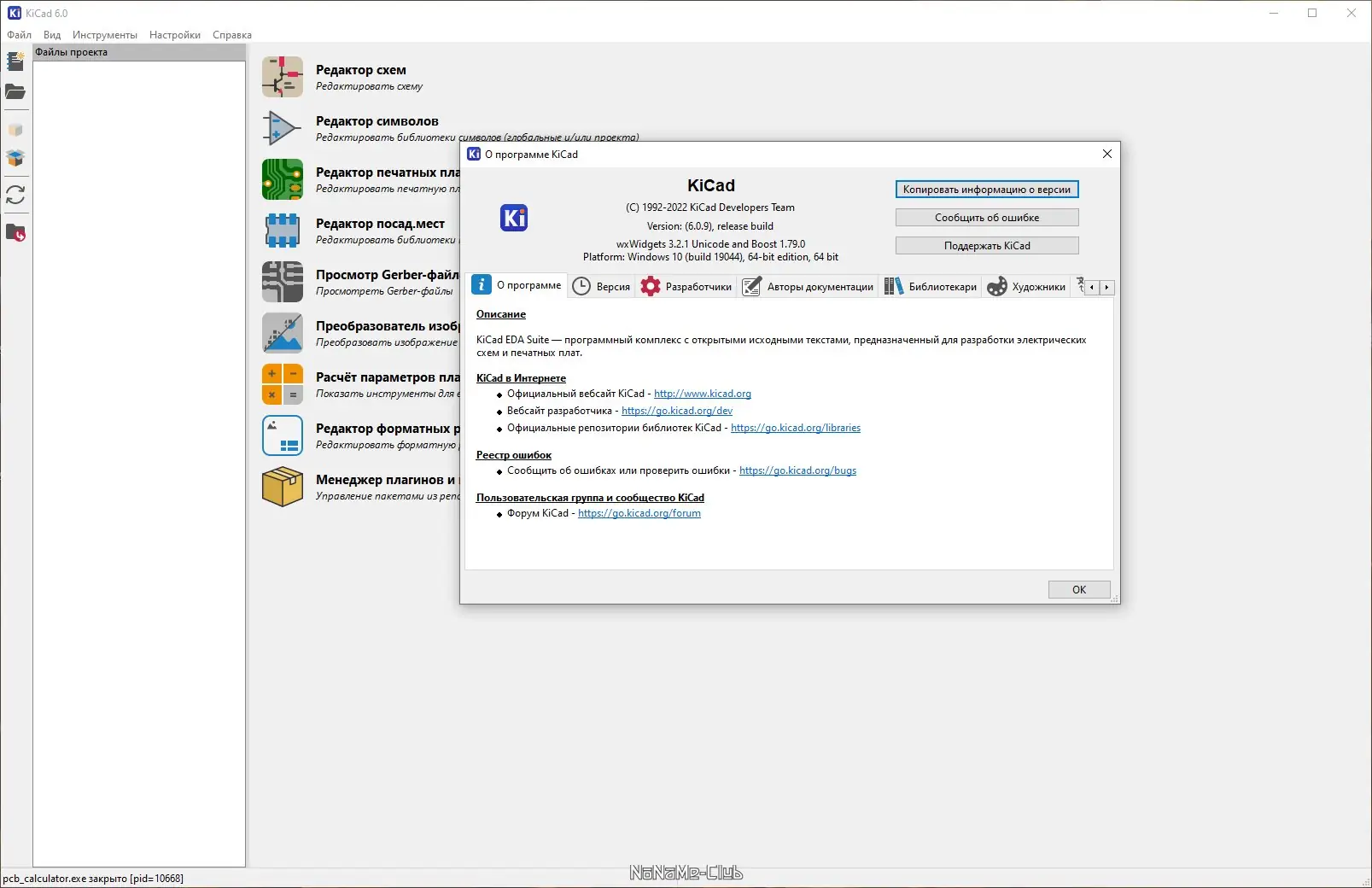This screenshot has width=1372, height=888.
Task: Open the go.kicad.org/libraries link
Action: coord(796,428)
